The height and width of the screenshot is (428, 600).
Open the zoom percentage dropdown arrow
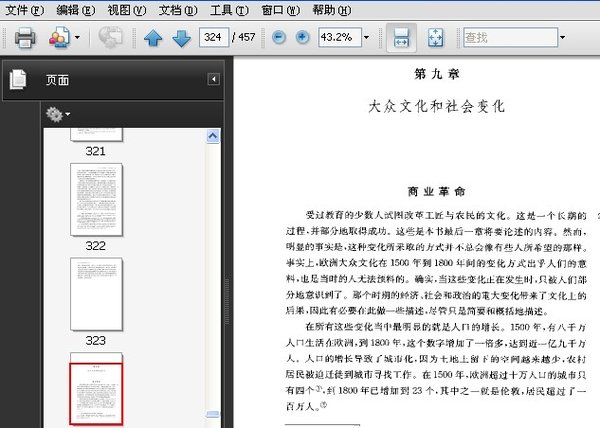366,37
